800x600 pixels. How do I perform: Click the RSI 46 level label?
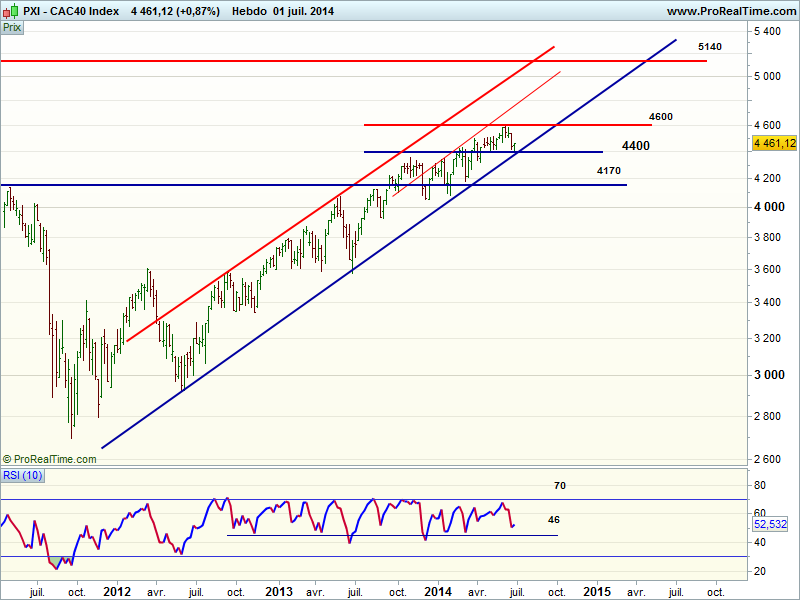coord(552,521)
